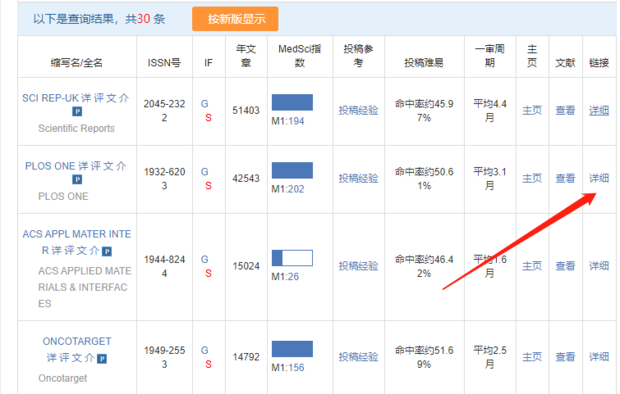Click the 年文章 column header
The image size is (620, 394).
(246, 56)
